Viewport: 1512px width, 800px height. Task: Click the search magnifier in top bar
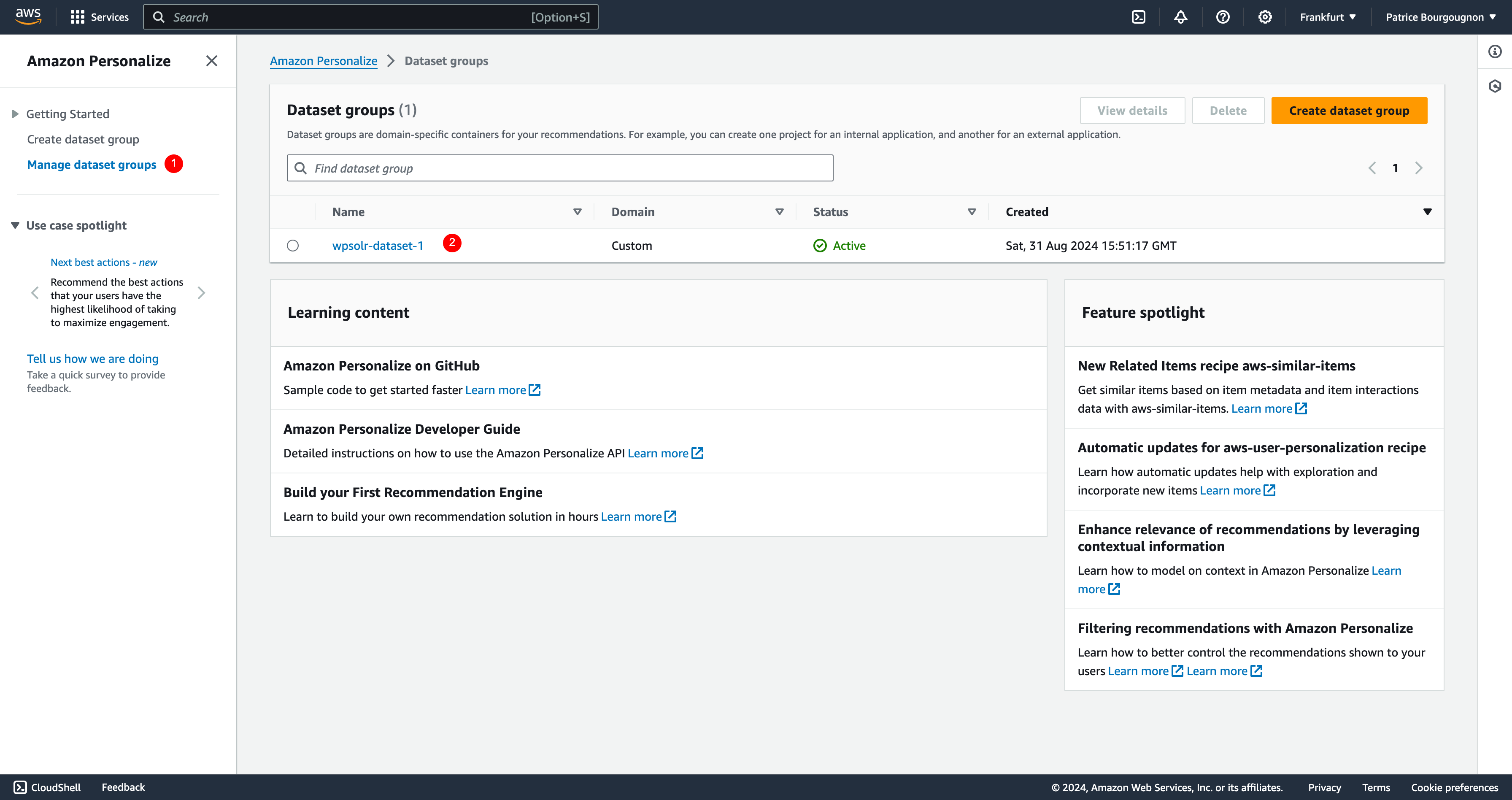pyautogui.click(x=159, y=17)
